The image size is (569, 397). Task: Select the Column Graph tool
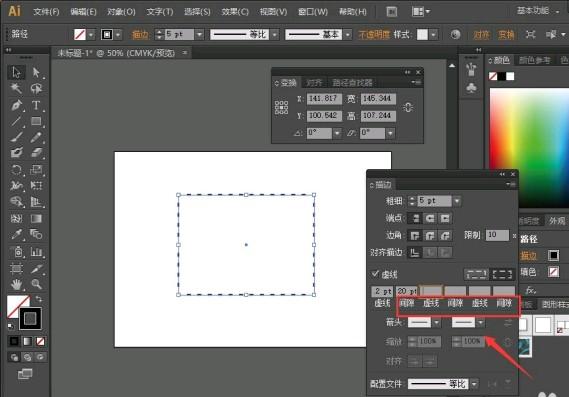coord(36,251)
